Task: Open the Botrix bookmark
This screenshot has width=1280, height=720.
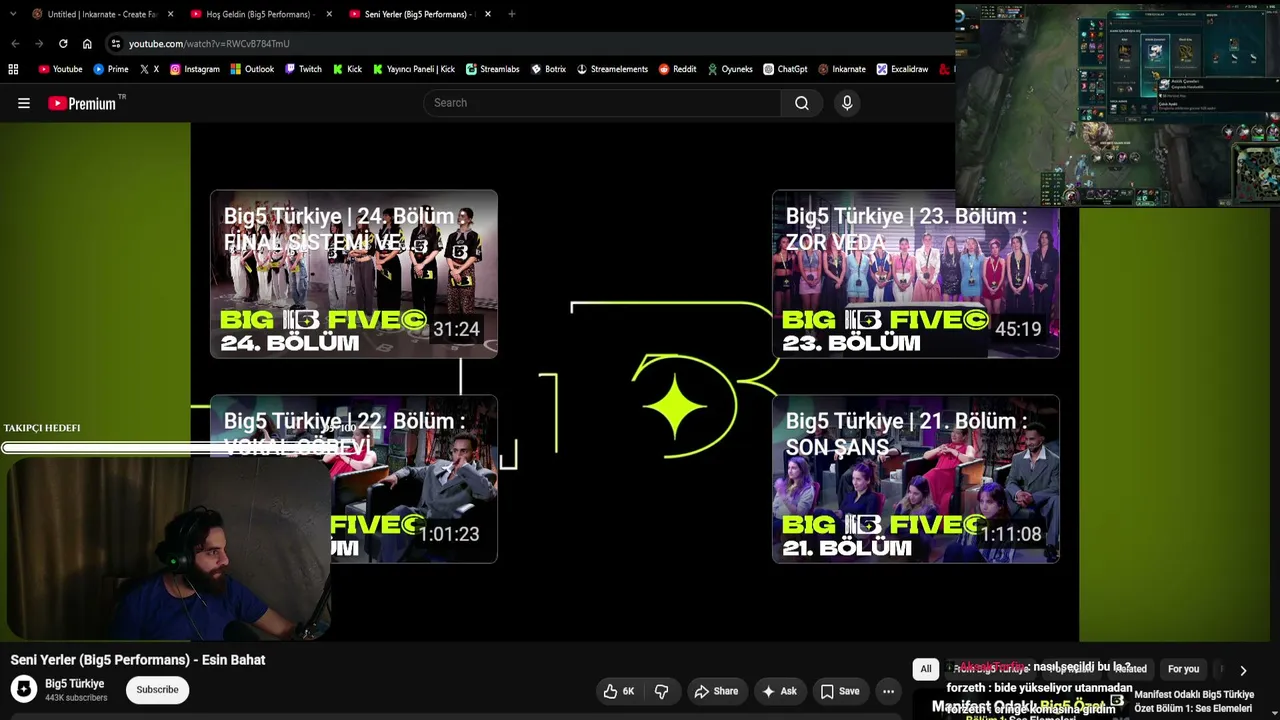Action: coord(548,69)
